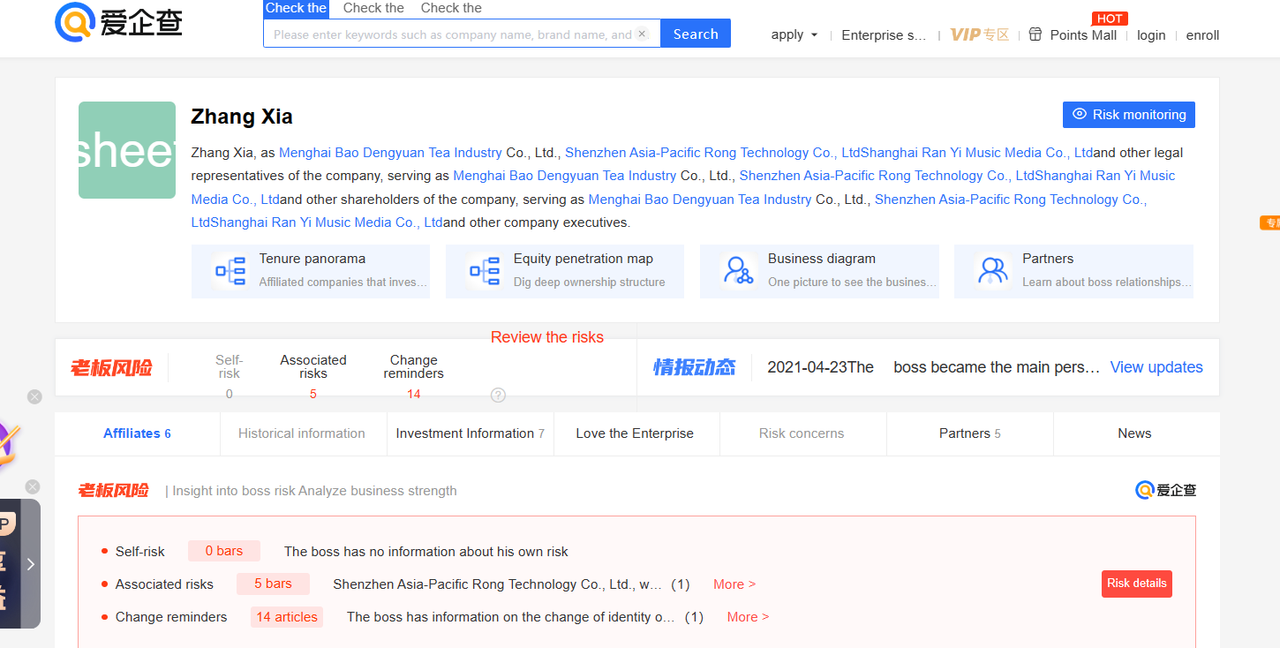Expand the VIP side banner chevron
Viewport: 1280px width, 648px height.
30,564
